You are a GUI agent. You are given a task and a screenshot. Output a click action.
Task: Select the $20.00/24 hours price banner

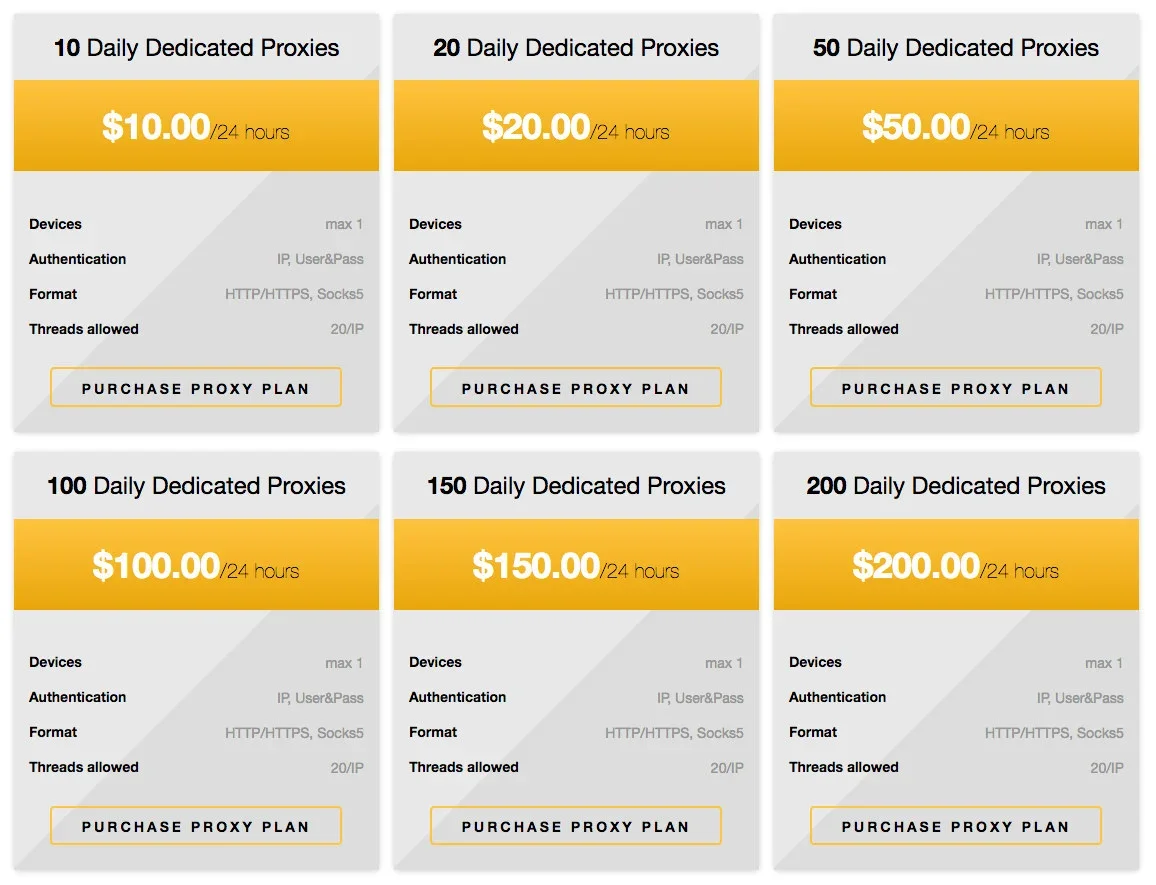[576, 127]
